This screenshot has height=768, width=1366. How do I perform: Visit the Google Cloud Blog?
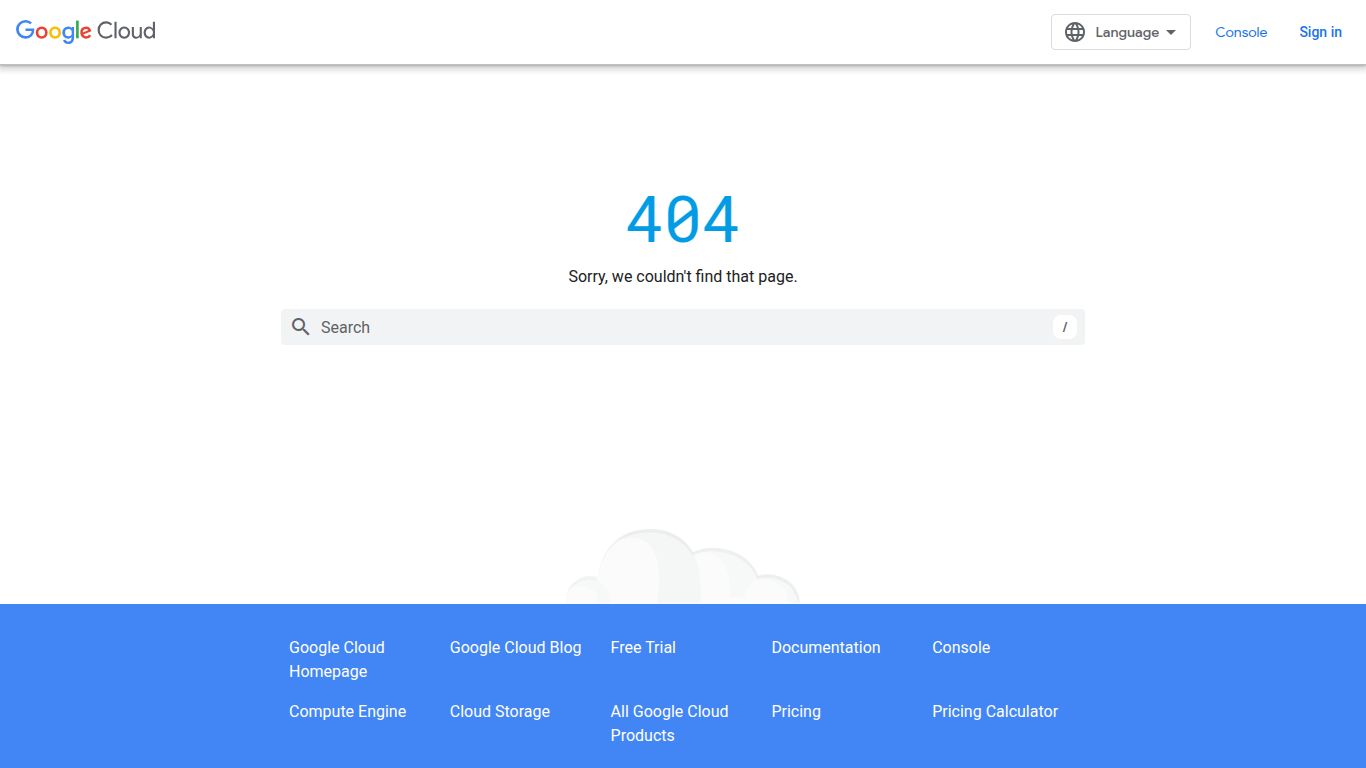515,648
